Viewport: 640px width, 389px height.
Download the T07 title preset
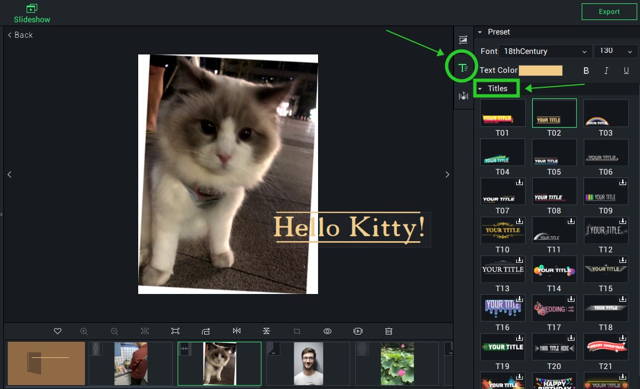[519, 182]
